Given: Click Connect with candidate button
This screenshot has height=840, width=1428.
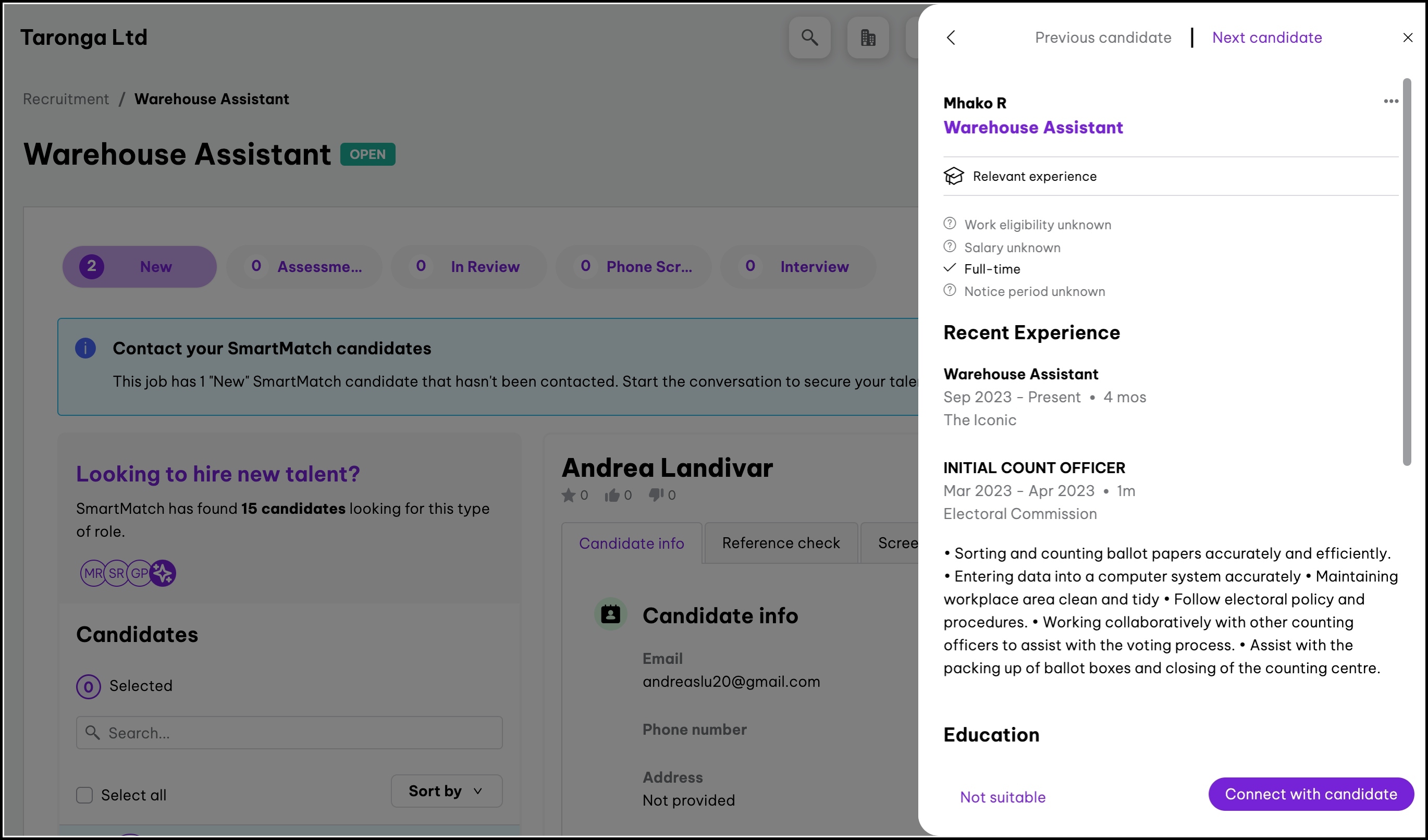Looking at the screenshot, I should (1310, 794).
